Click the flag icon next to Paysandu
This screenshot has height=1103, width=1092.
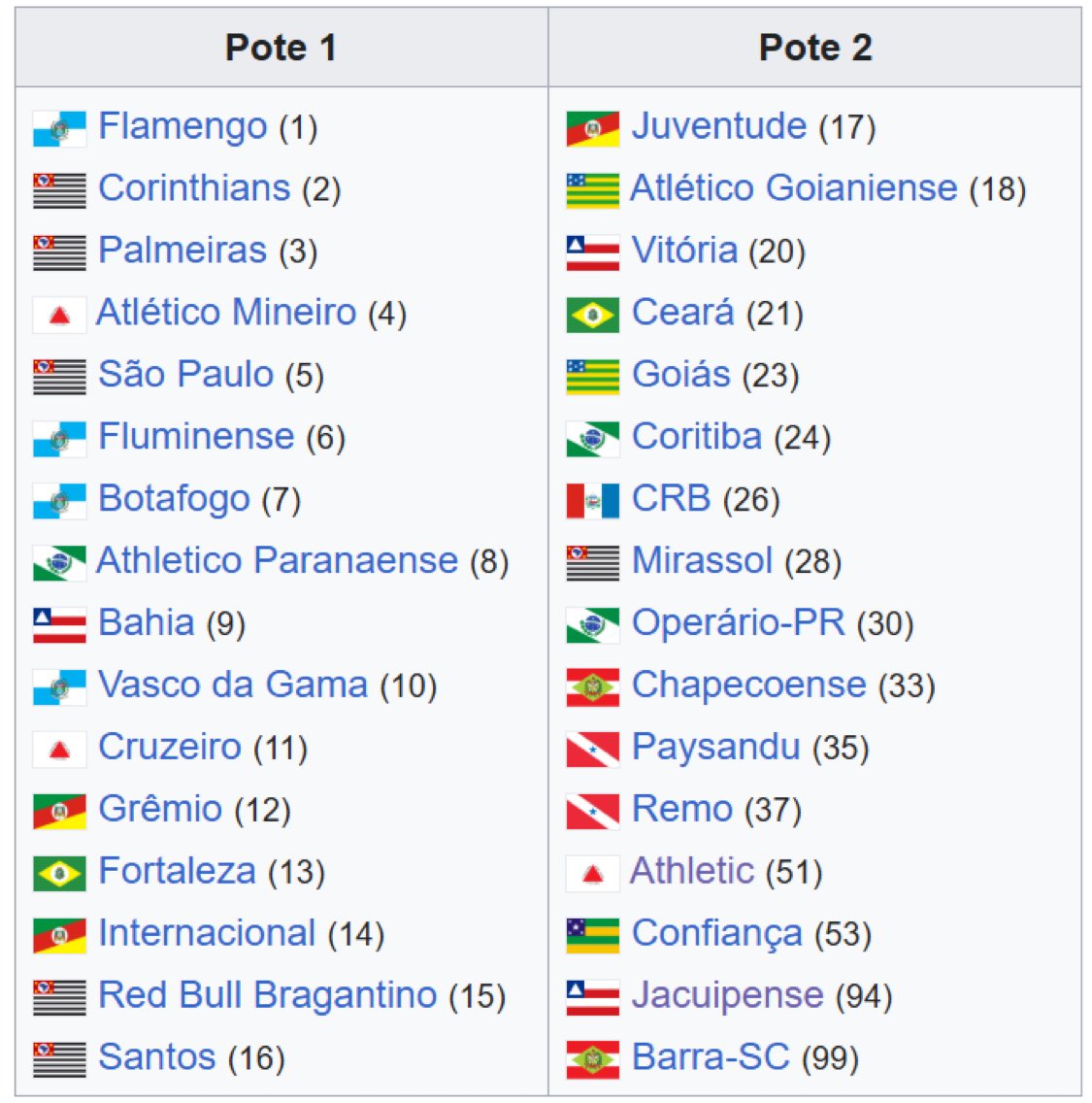tap(592, 749)
